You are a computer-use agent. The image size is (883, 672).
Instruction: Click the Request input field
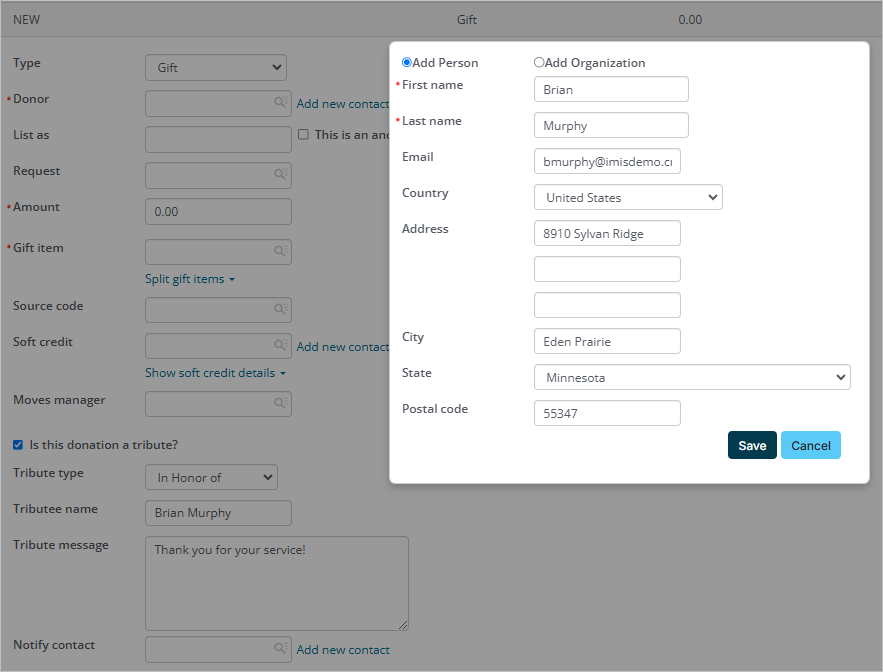218,176
